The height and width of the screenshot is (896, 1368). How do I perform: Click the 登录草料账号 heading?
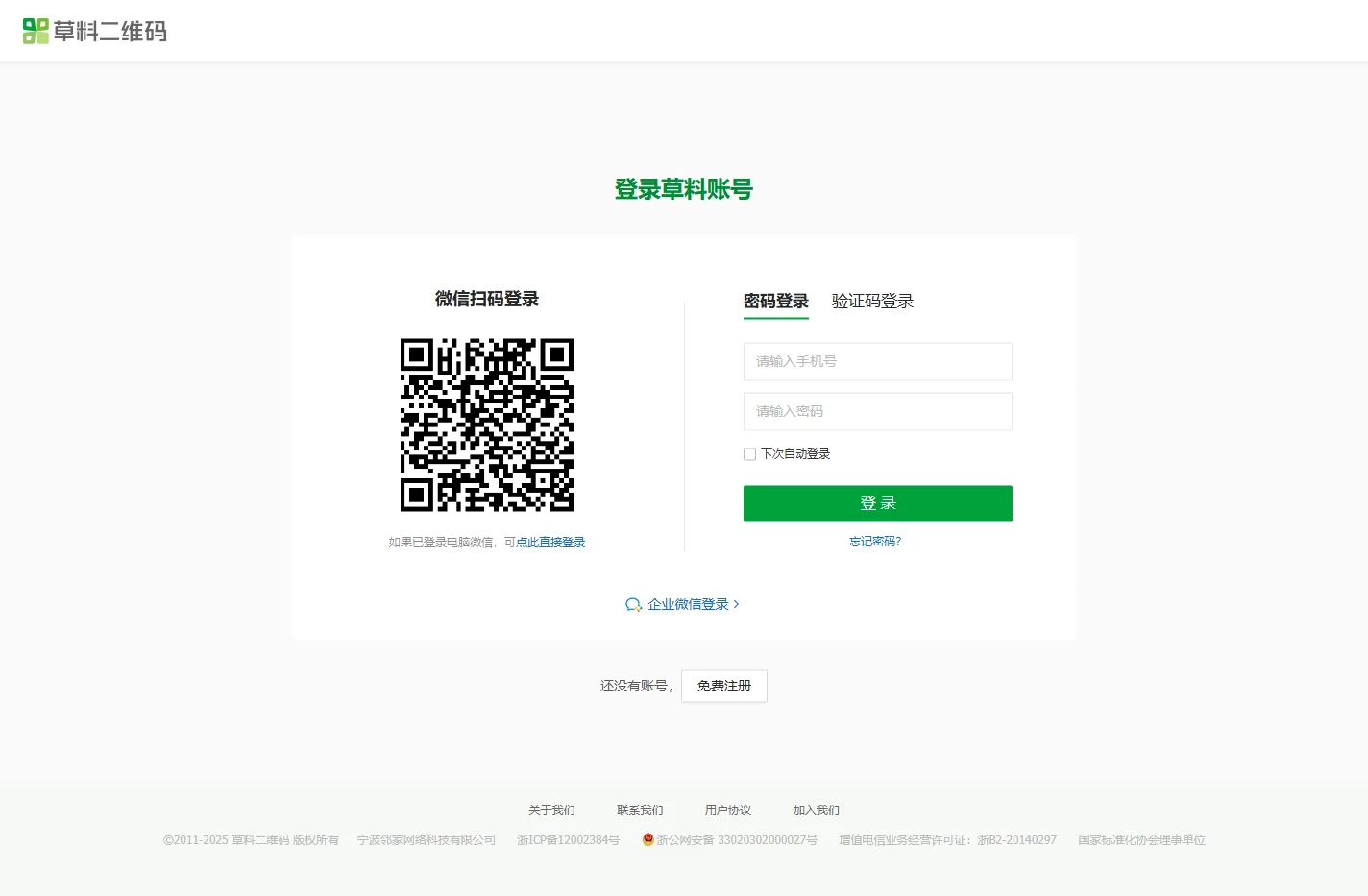pyautogui.click(x=684, y=189)
